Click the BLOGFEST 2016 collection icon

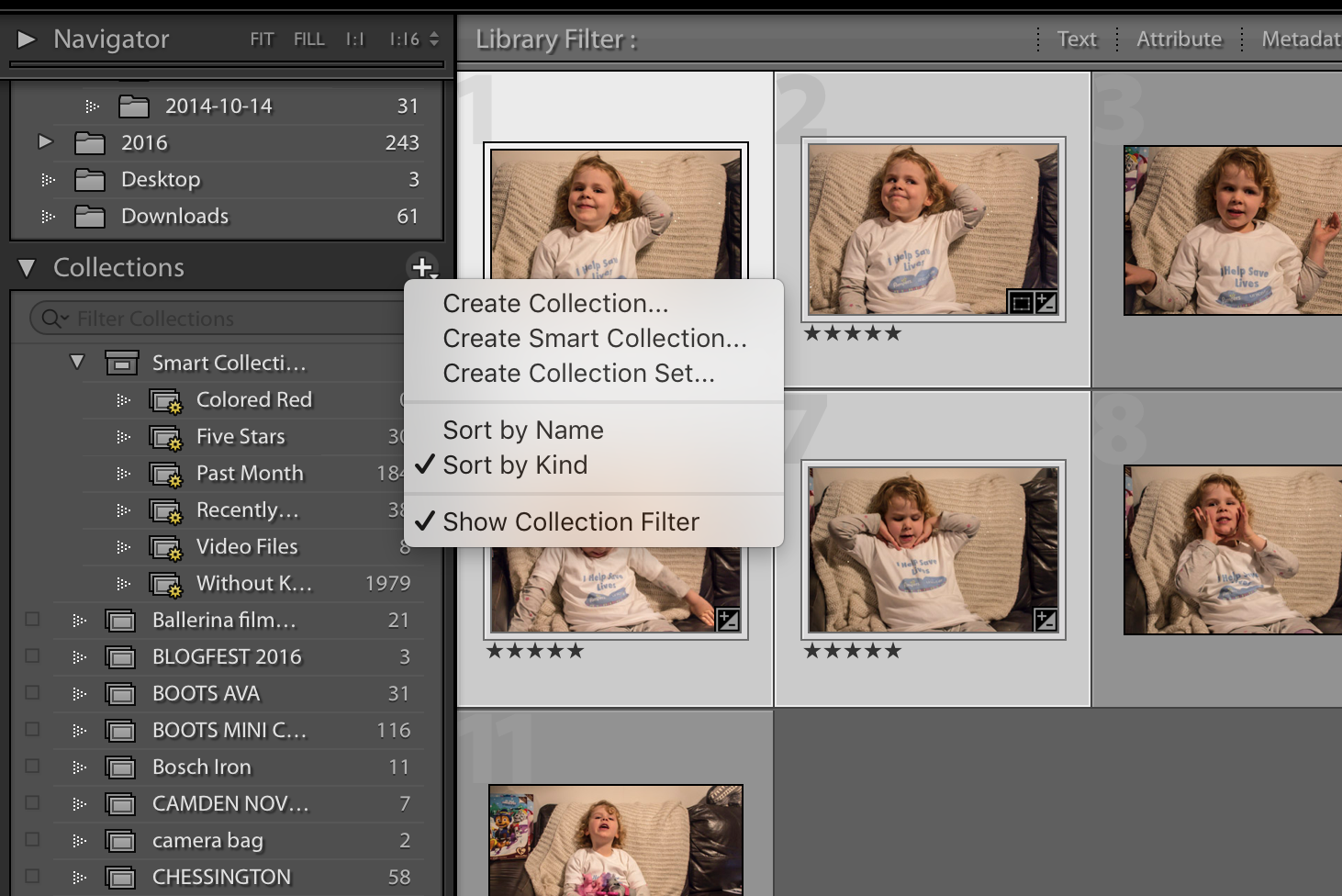120,658
